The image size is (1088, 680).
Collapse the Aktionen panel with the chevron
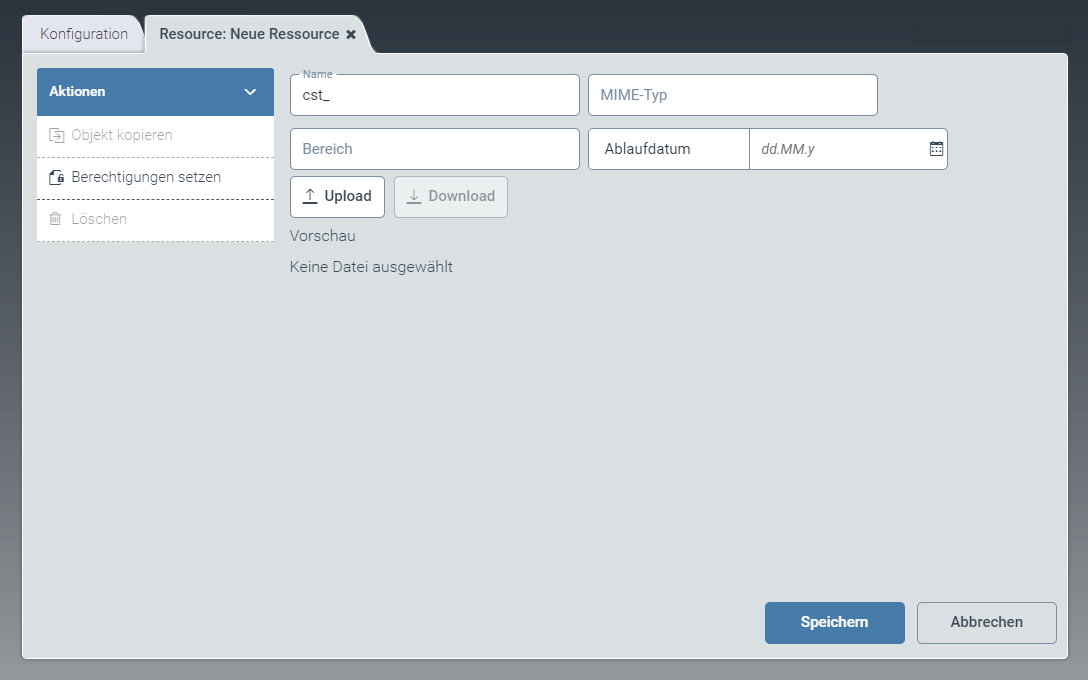tap(250, 92)
